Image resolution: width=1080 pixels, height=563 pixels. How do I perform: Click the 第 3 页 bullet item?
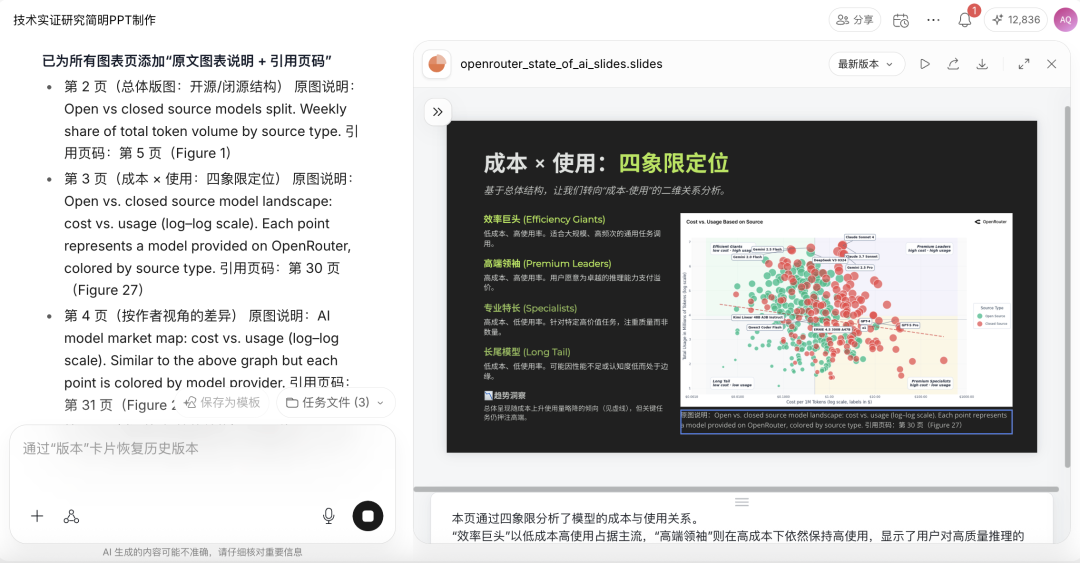(209, 234)
